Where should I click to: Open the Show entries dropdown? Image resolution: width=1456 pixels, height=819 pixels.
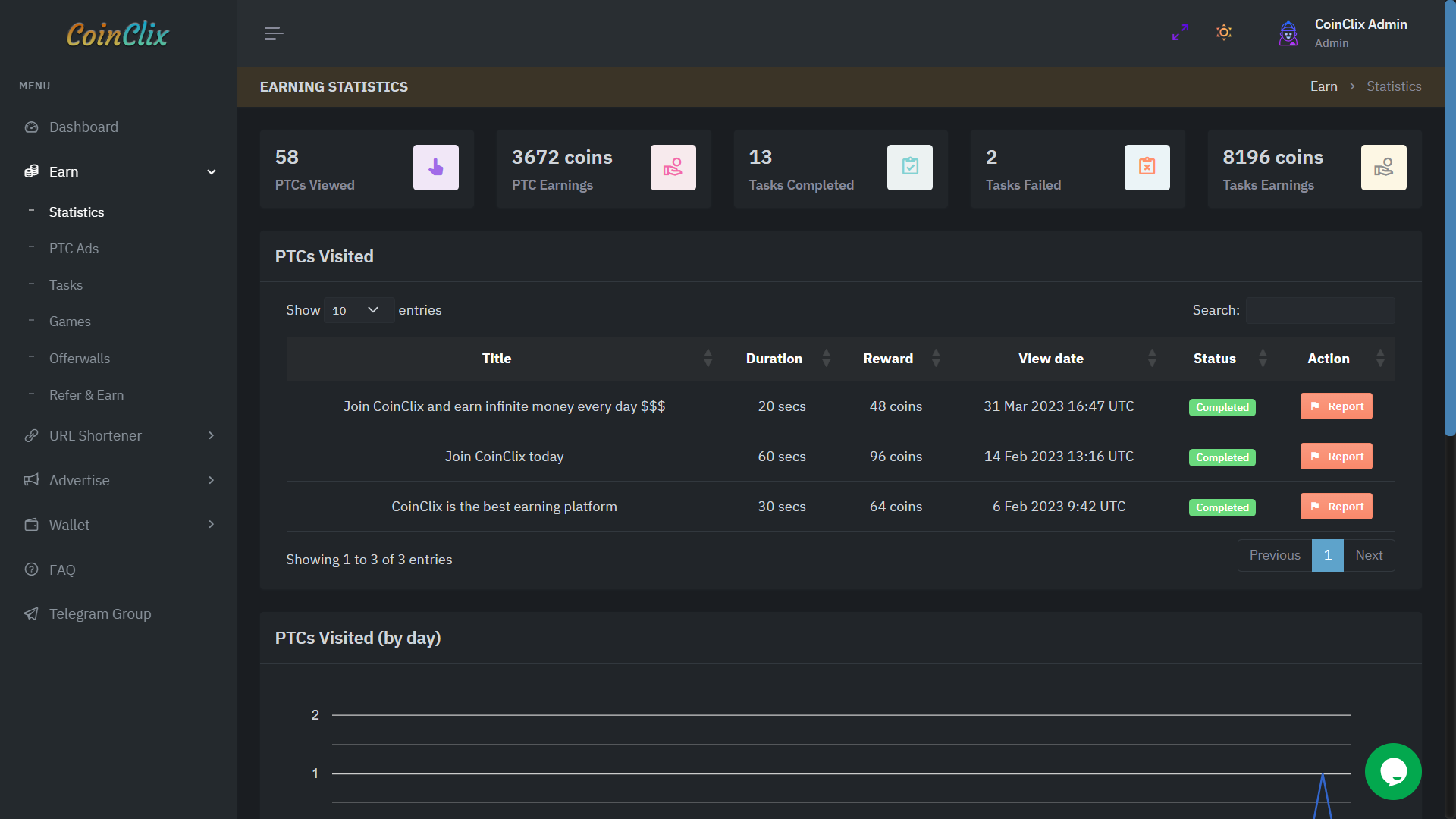359,310
